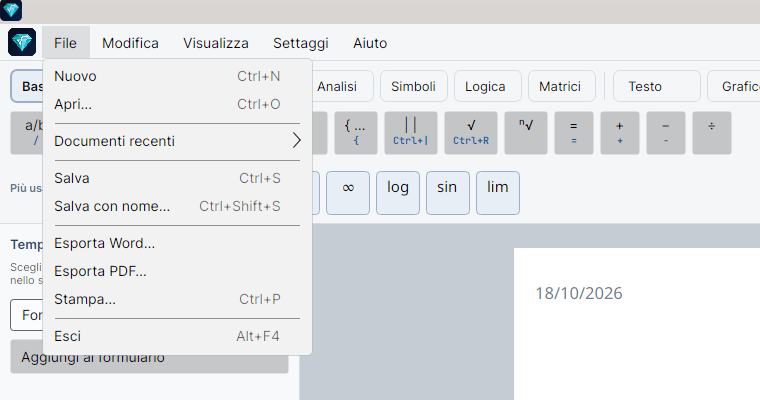
Task: Choose Stampa... from the File menu
Action: (x=177, y=299)
